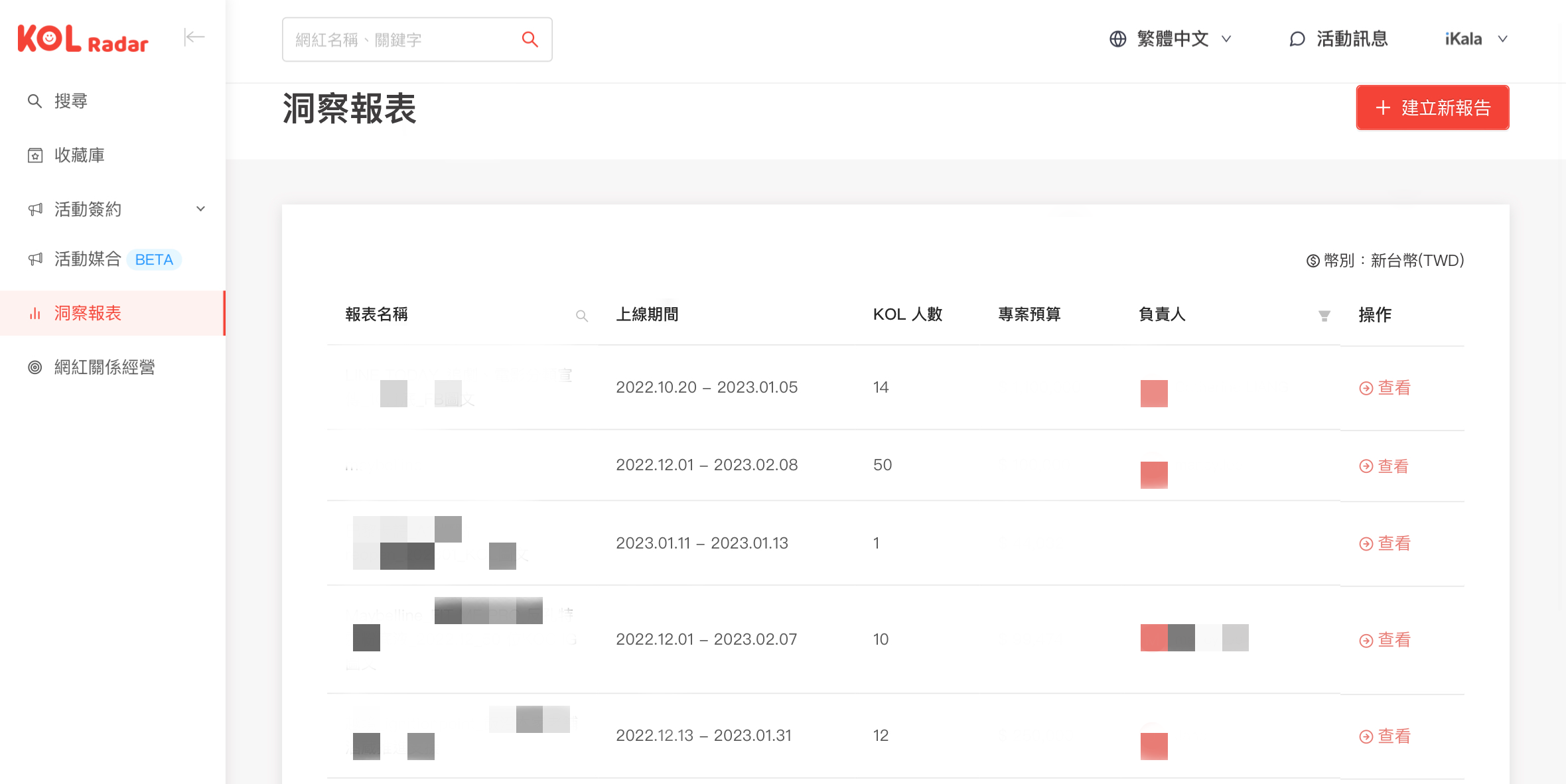Click the 搜尋 sidebar icon
The image size is (1566, 784).
click(x=34, y=100)
